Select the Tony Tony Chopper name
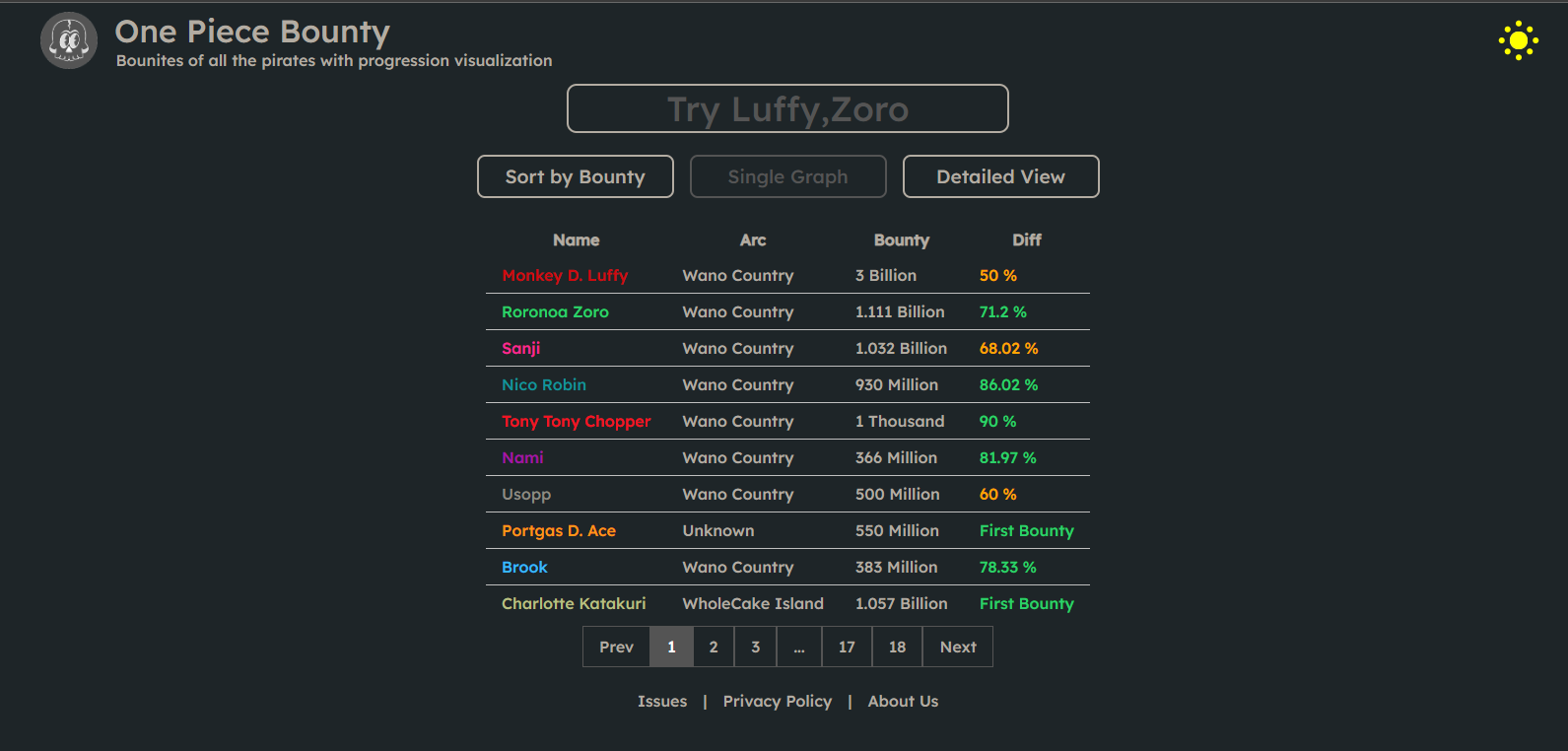The width and height of the screenshot is (1568, 751). [577, 422]
